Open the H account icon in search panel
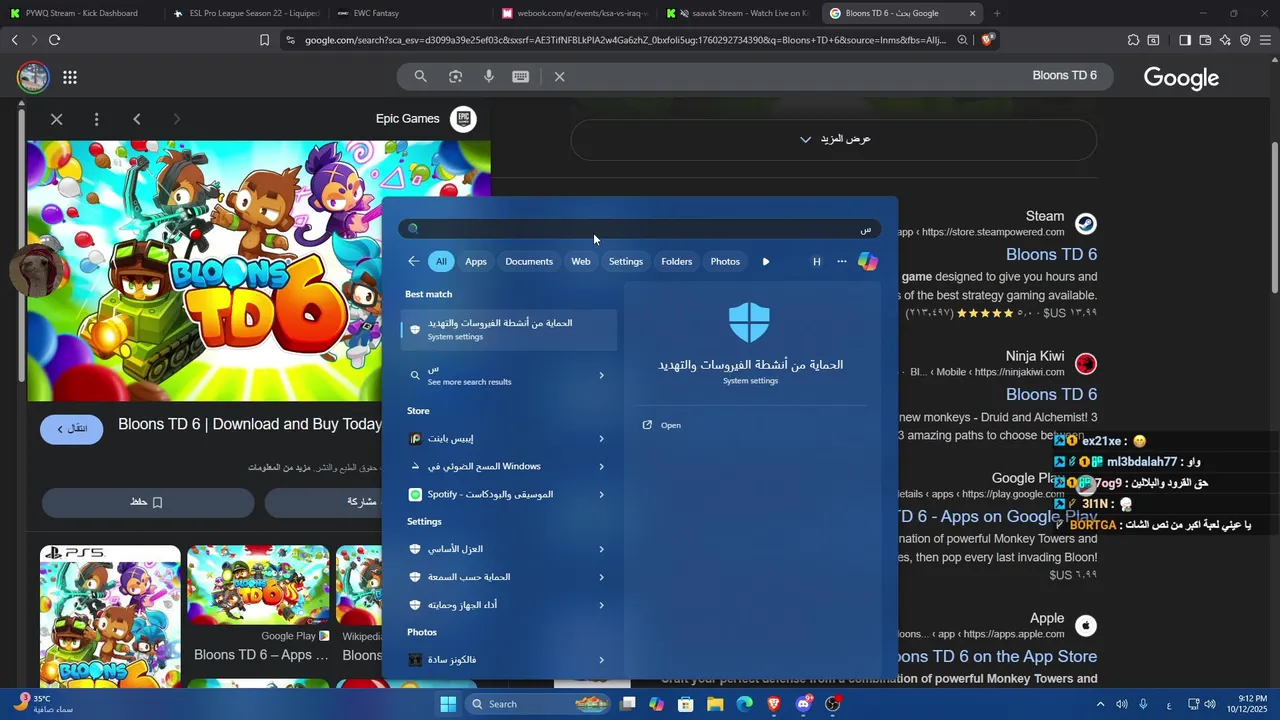 (816, 261)
